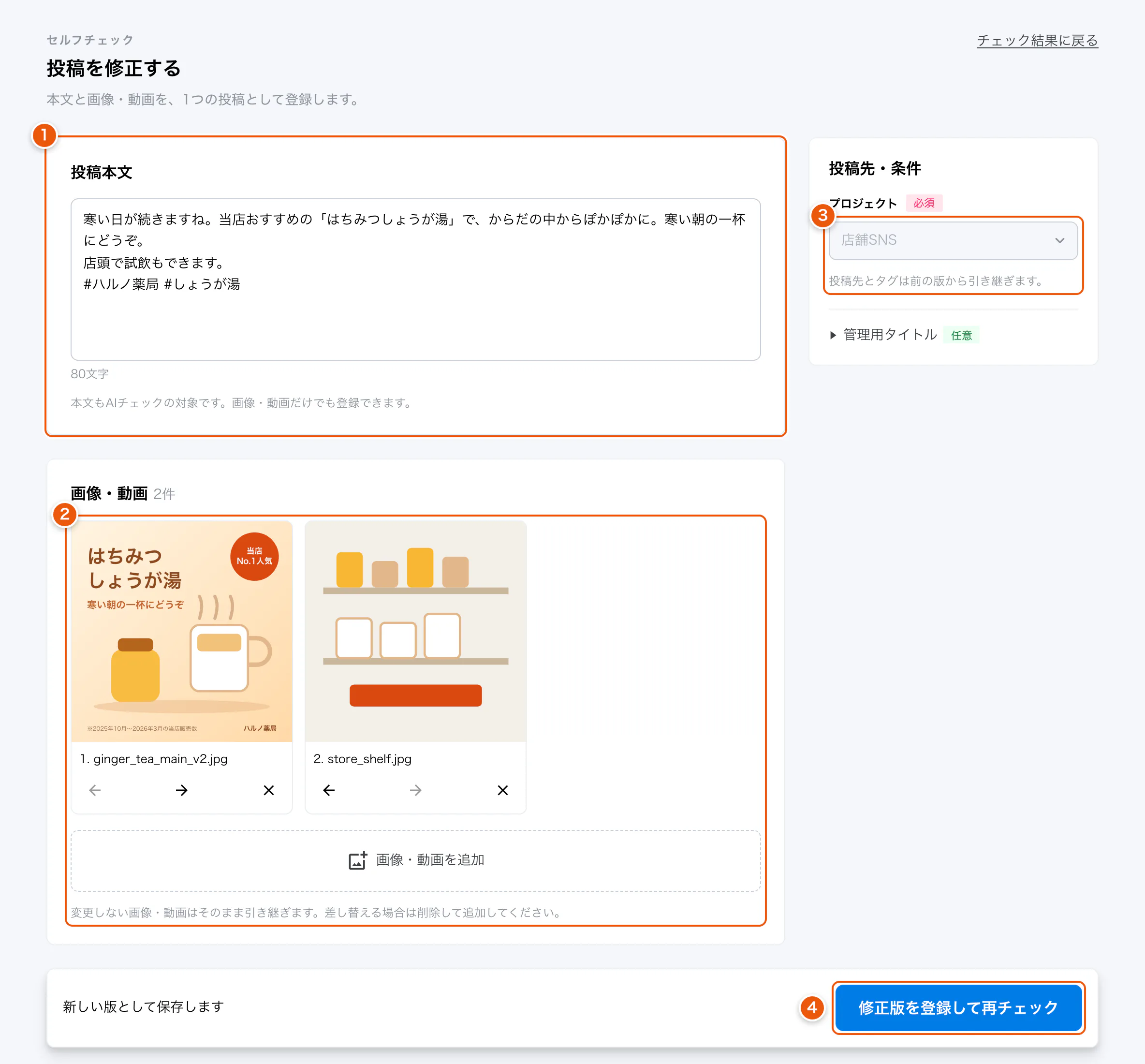Click the 本文もAIチェックの対象です hint text
This screenshot has height=1064, width=1145.
tap(243, 403)
